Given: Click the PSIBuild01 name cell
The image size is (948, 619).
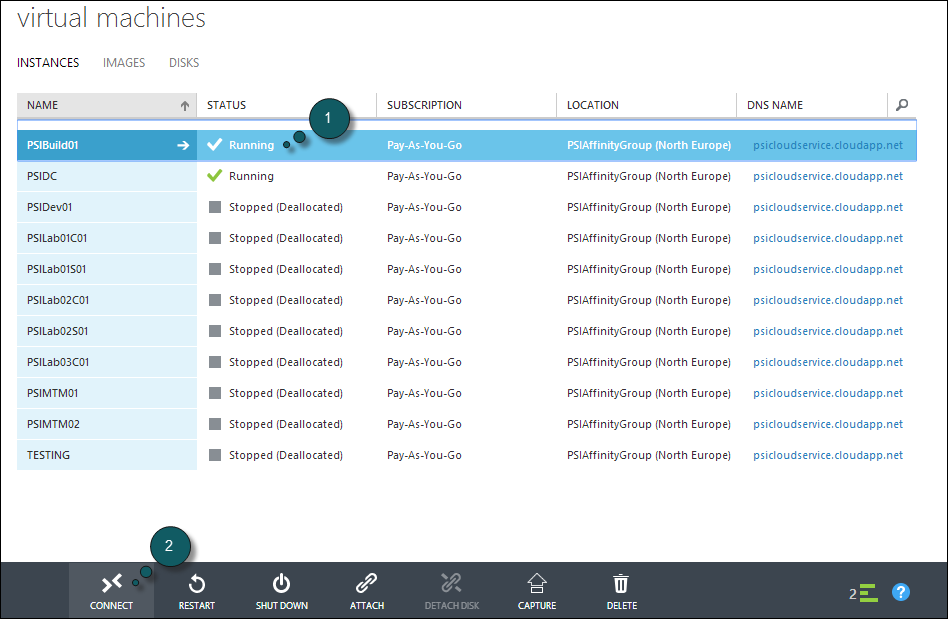Looking at the screenshot, I should pos(107,145).
